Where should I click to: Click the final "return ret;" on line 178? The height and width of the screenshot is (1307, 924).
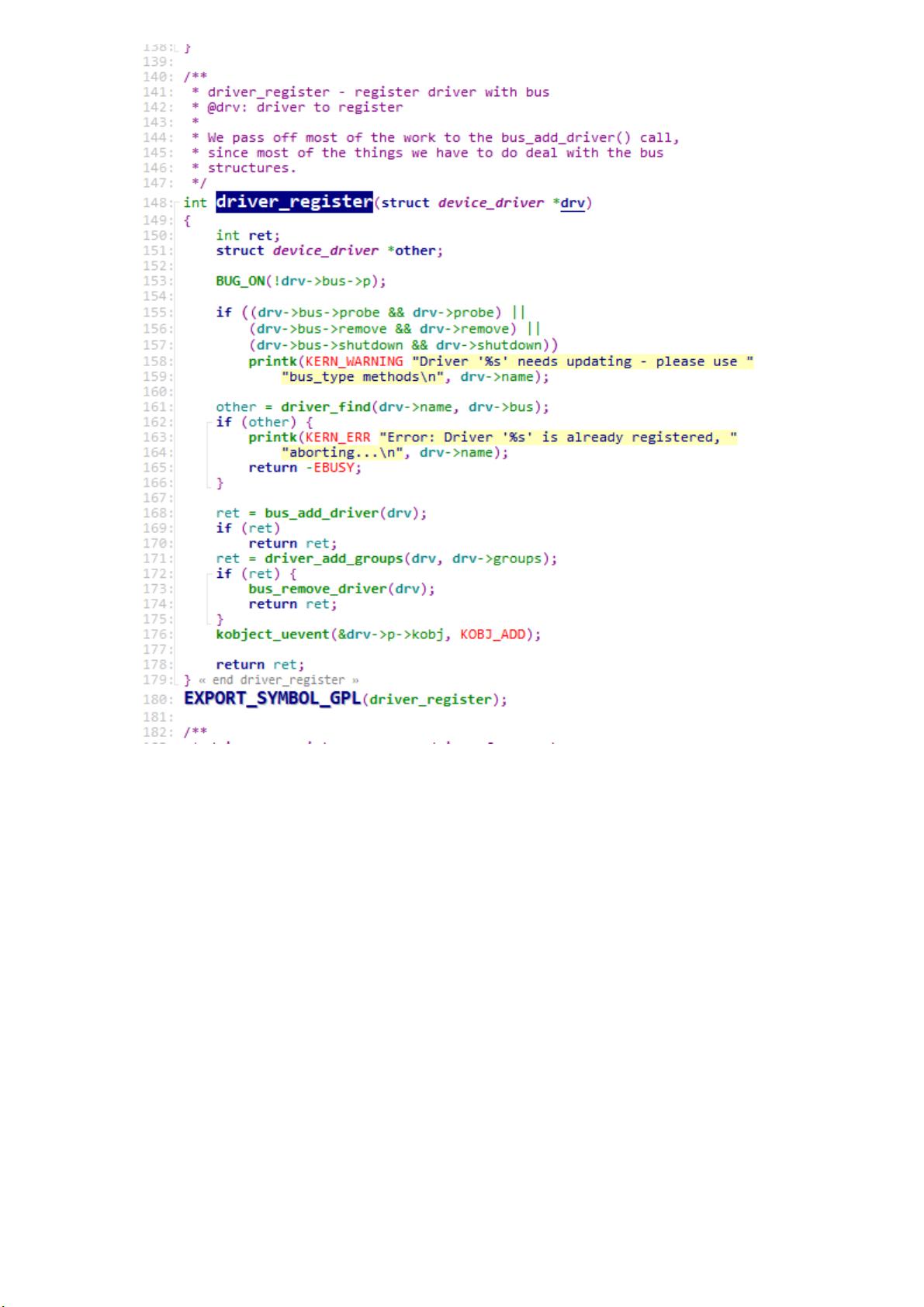(260, 665)
